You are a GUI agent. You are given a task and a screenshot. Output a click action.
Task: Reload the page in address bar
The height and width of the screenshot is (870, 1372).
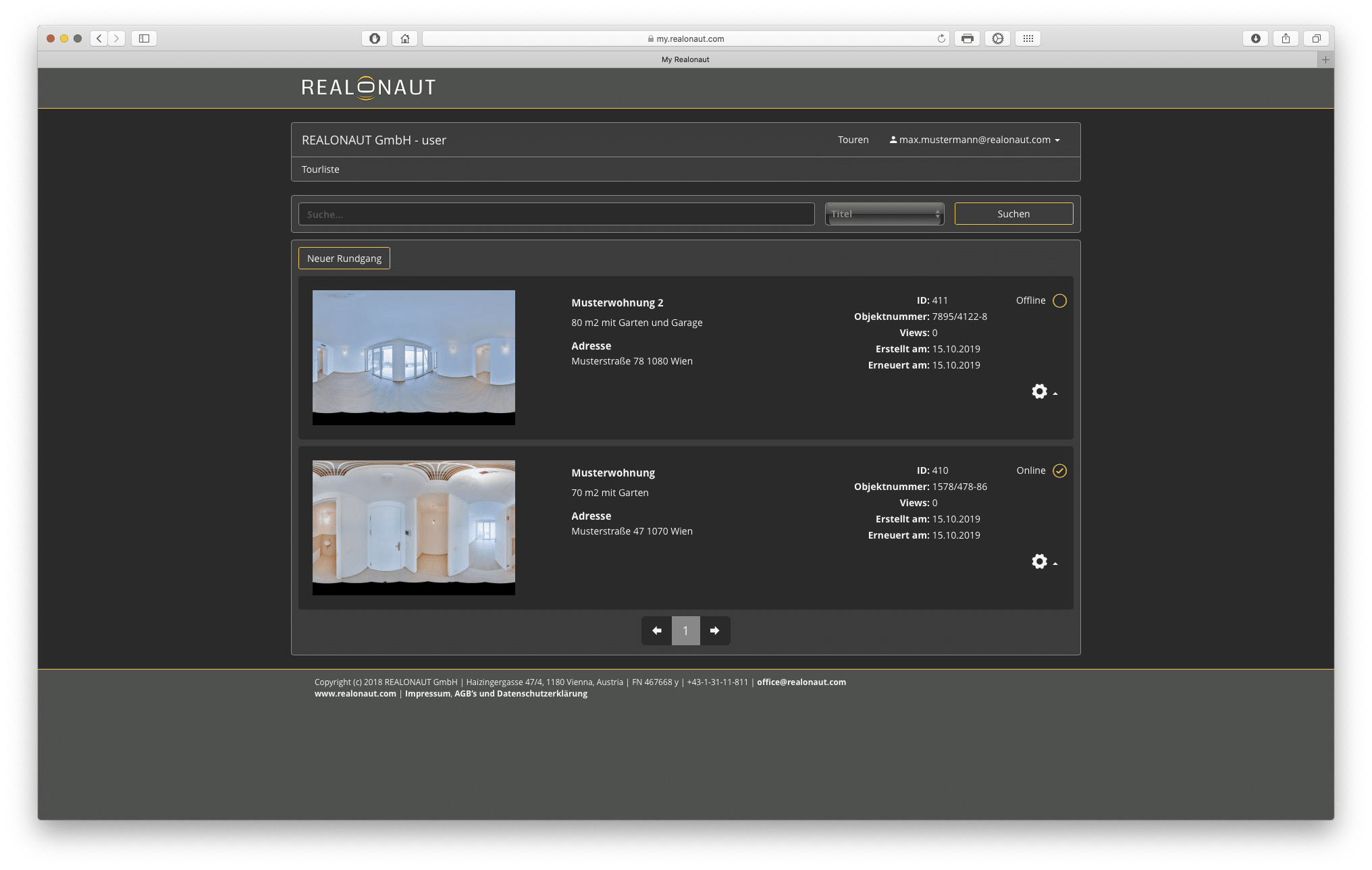[941, 38]
